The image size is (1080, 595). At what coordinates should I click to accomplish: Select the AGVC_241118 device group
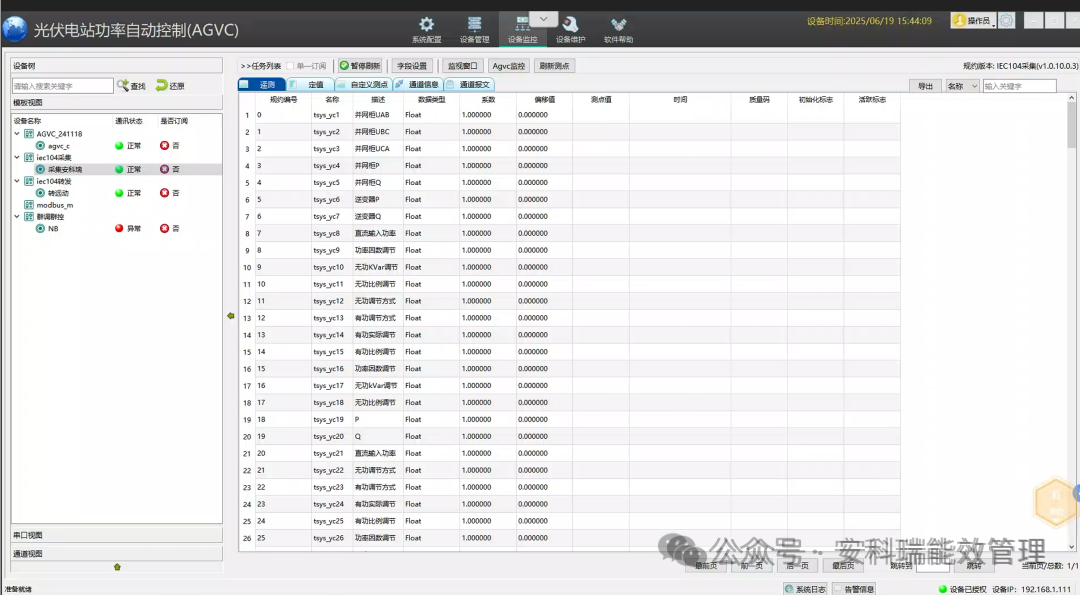click(59, 134)
